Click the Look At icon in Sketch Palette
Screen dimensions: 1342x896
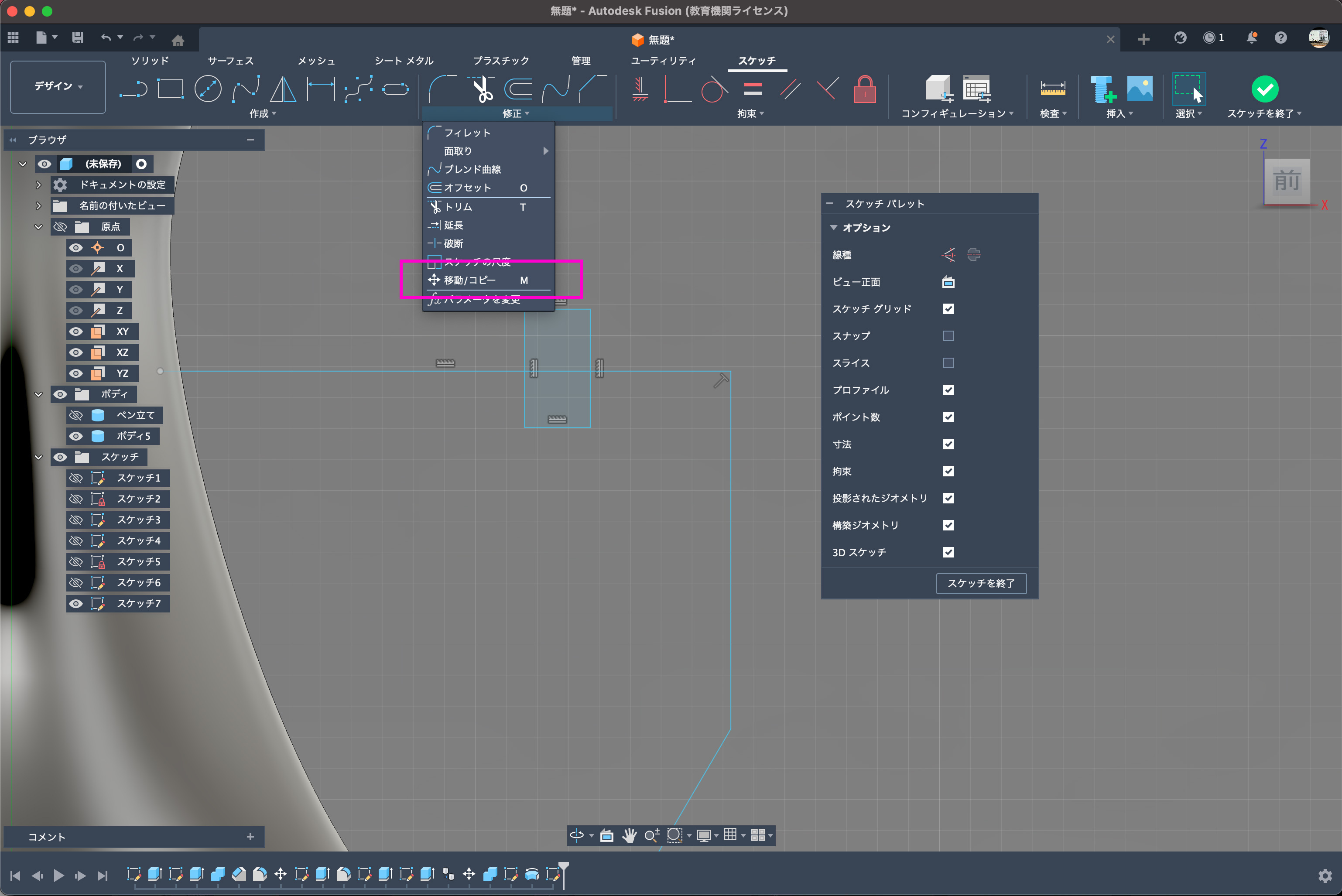pyautogui.click(x=948, y=282)
